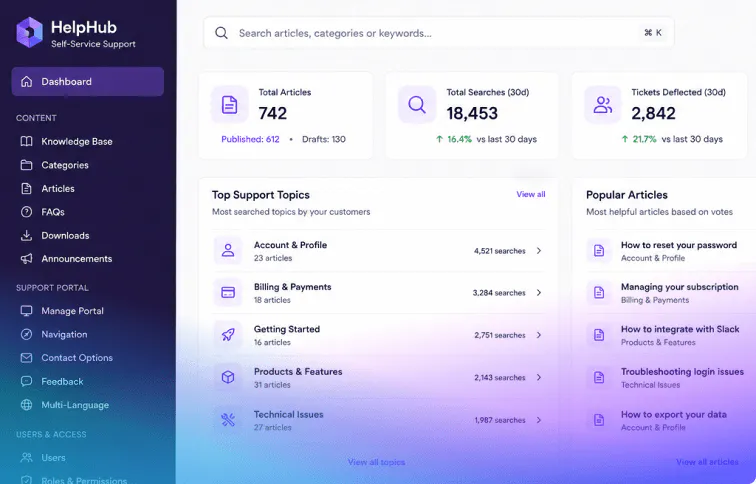The width and height of the screenshot is (756, 484).
Task: Click the Published: 612 link
Action: pos(250,139)
